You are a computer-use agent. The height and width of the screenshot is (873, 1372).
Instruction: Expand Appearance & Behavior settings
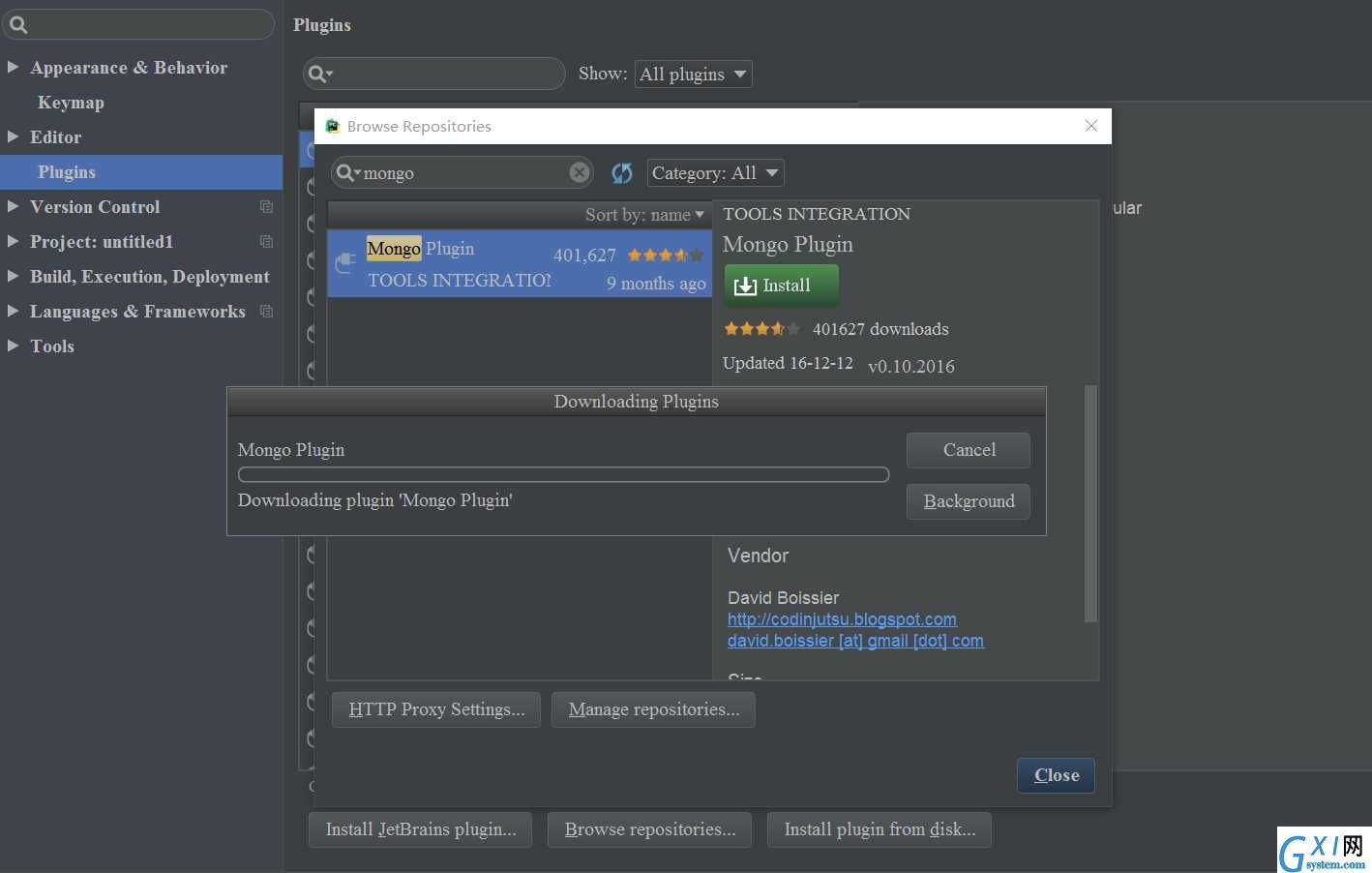point(14,67)
